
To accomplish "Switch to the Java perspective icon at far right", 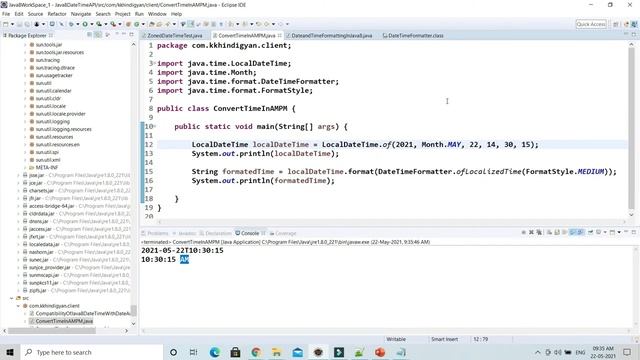I will point(634,24).
